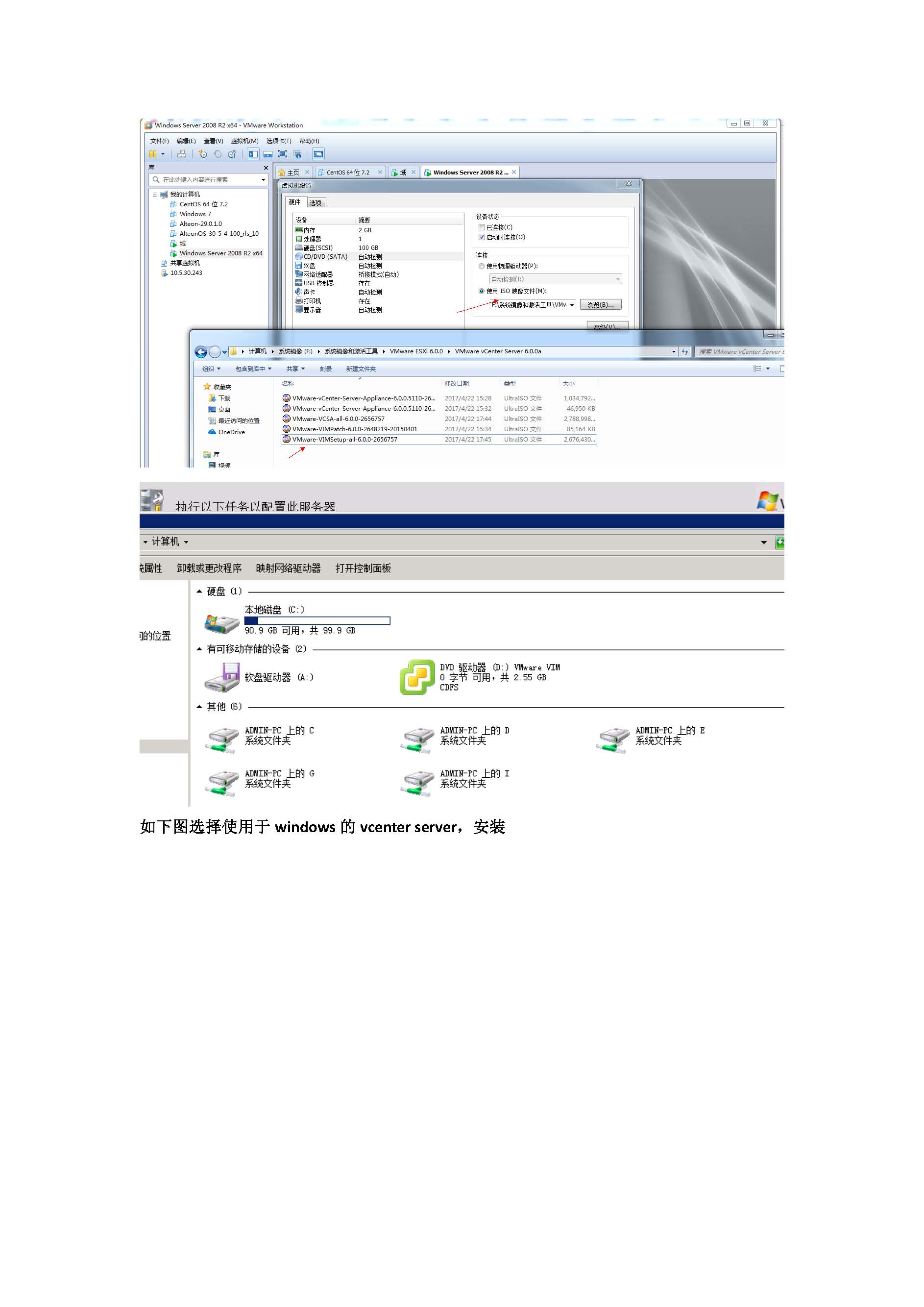The height and width of the screenshot is (1307, 924).
Task: Select the 硬盘(SCSI) hard disk device
Action: 378,248
